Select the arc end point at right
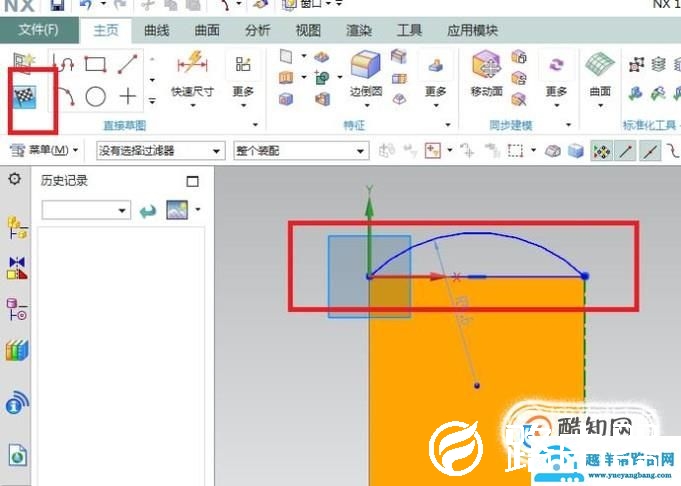The height and width of the screenshot is (486, 681). click(x=585, y=276)
